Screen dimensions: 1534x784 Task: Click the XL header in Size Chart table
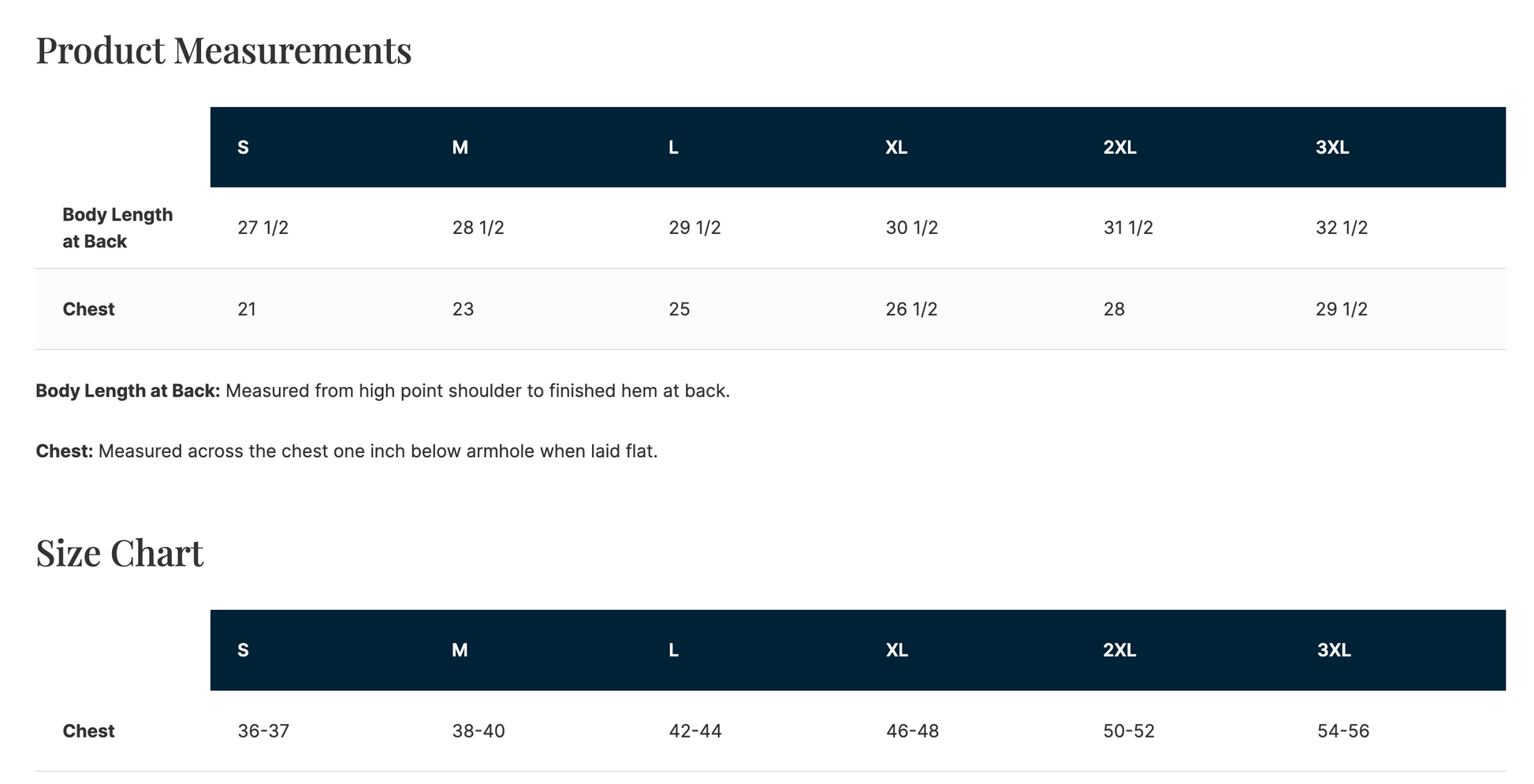coord(896,650)
